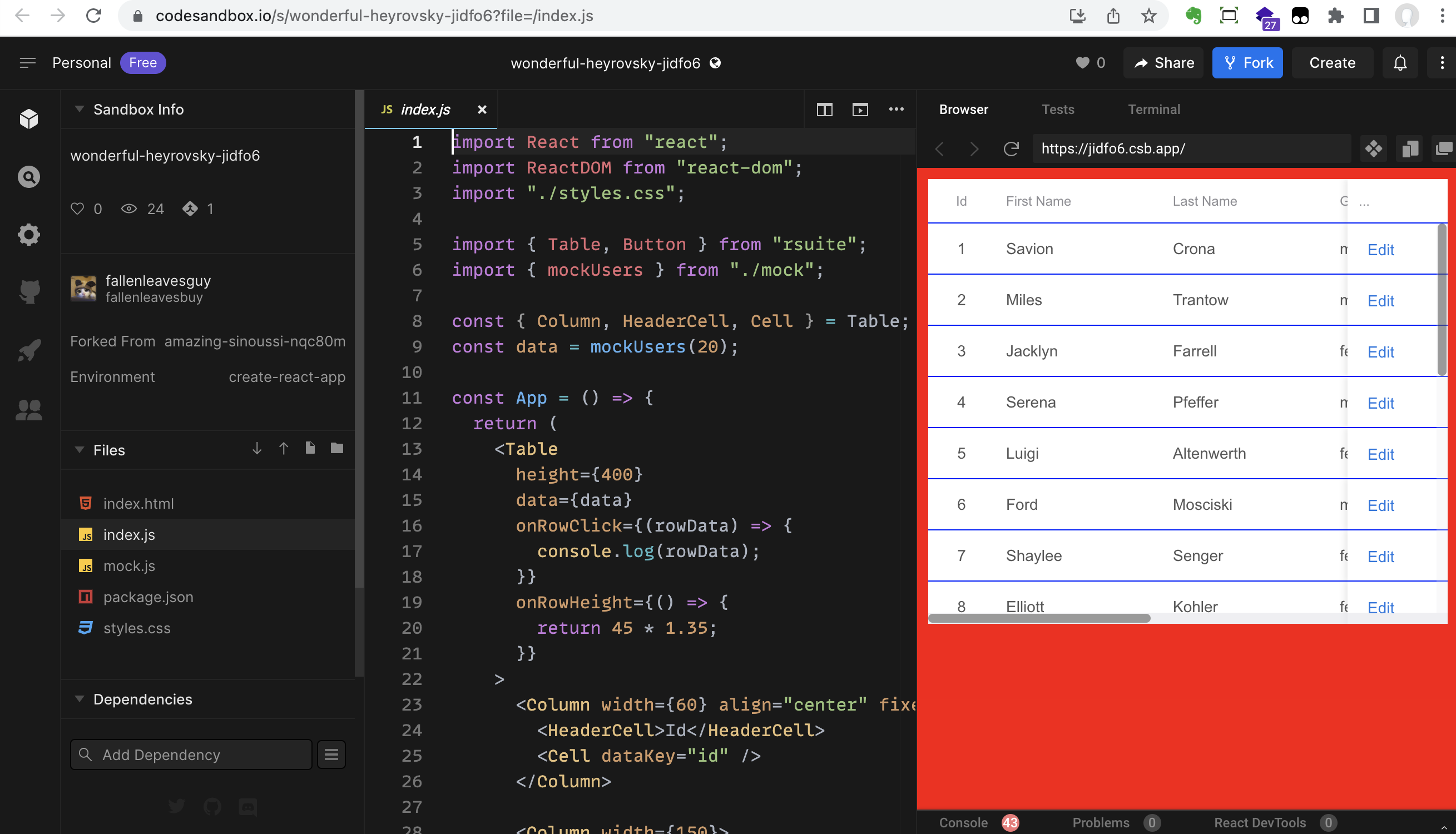Click Edit link for Savion row
Viewport: 1456px width, 834px height.
[1380, 250]
